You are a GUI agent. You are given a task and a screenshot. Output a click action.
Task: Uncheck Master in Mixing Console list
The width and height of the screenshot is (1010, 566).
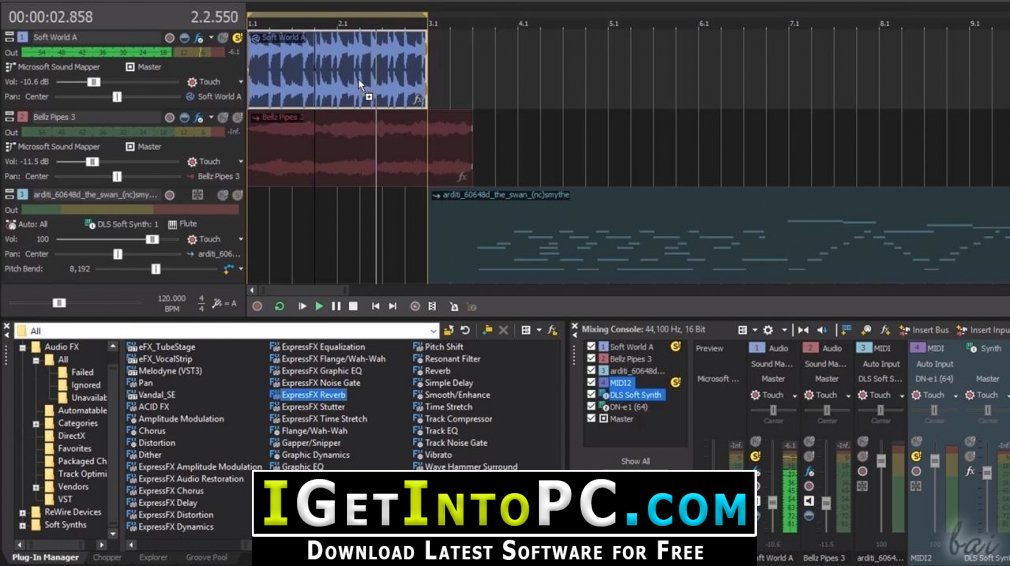(x=591, y=419)
